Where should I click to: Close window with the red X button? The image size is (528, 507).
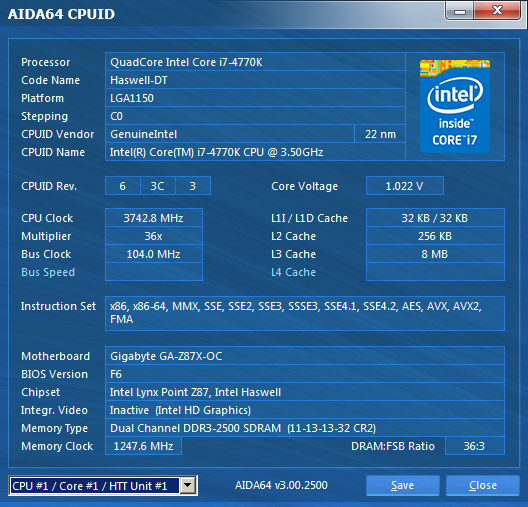(497, 11)
